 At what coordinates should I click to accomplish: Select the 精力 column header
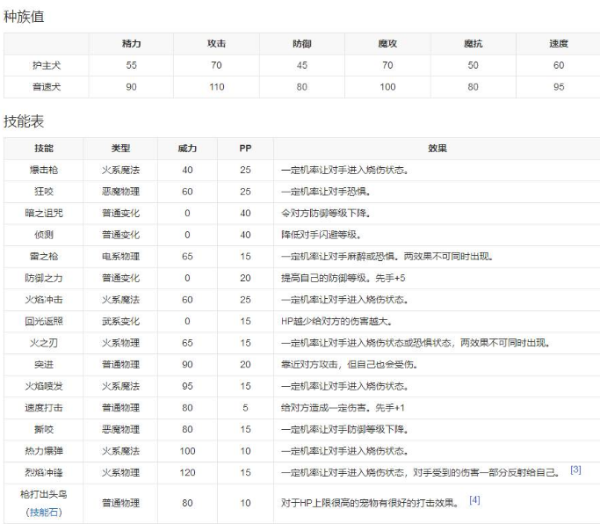tap(130, 45)
